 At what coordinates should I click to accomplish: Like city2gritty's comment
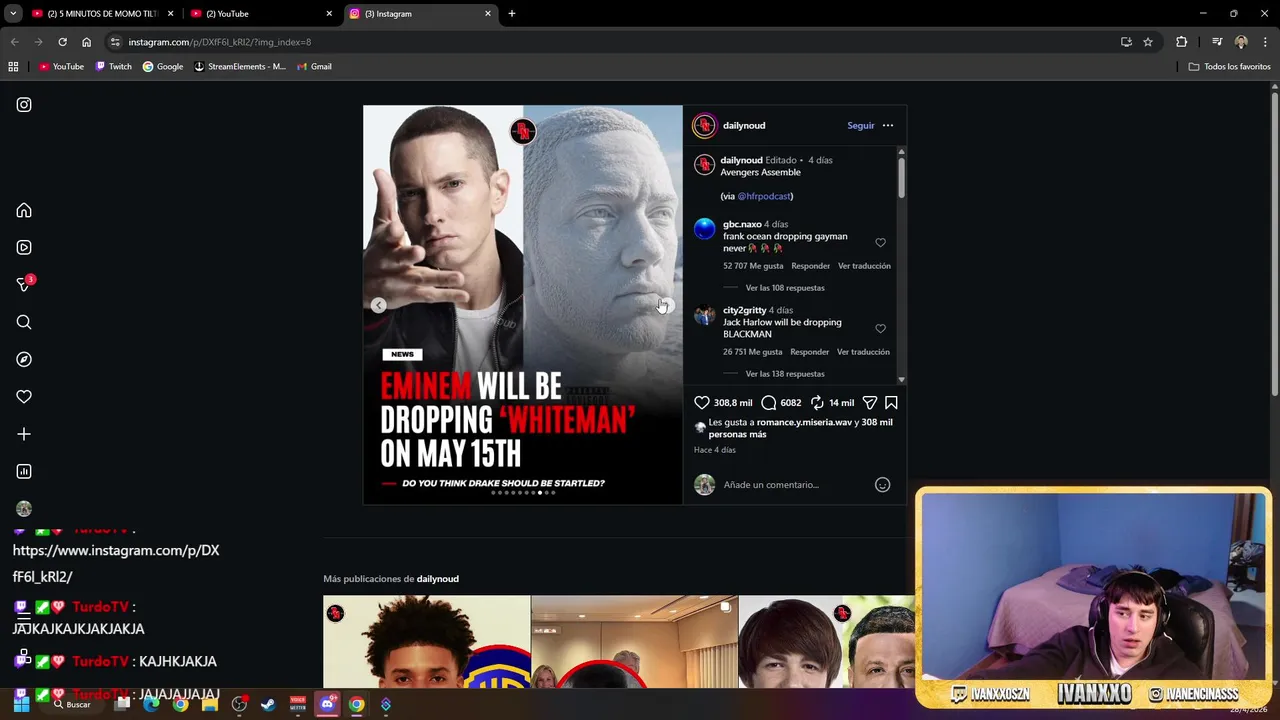[880, 328]
